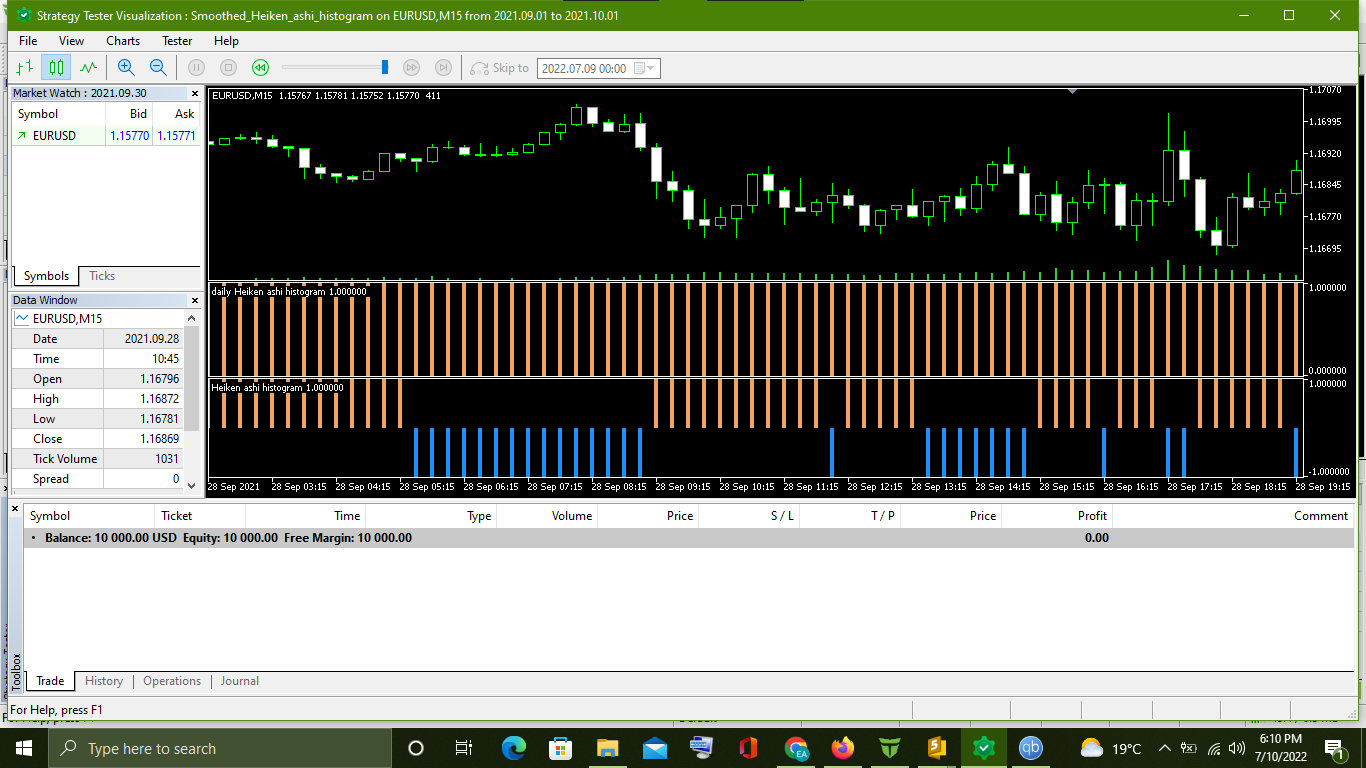Image resolution: width=1366 pixels, height=768 pixels.
Task: Switch to the Ticks tab
Action: pyautogui.click(x=102, y=276)
